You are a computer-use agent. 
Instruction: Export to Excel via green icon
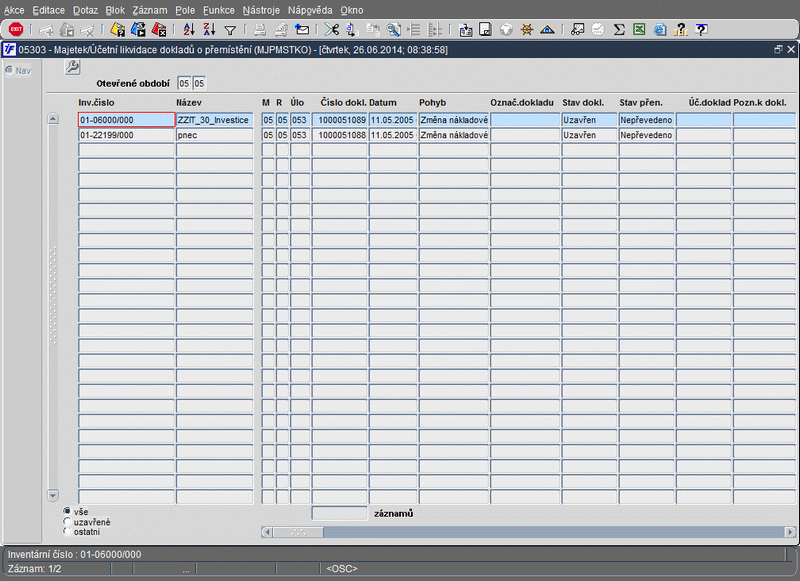pos(639,30)
